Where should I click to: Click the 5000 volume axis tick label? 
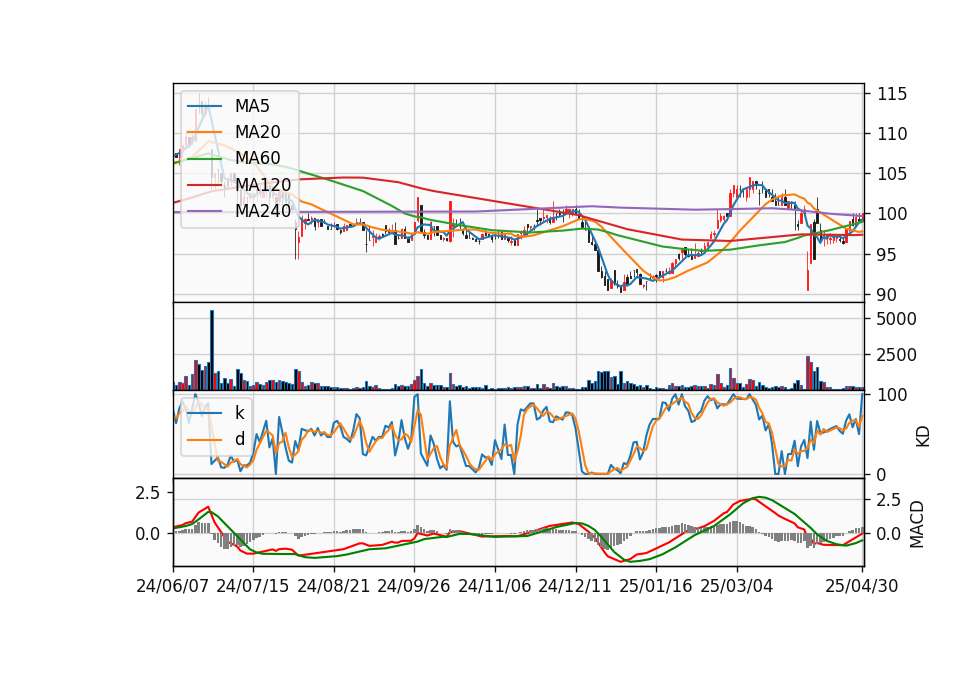(x=897, y=319)
